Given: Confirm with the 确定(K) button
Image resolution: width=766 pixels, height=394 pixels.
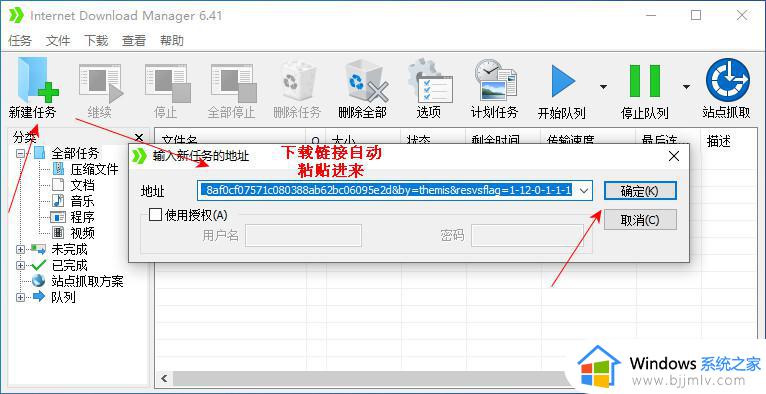Looking at the screenshot, I should (640, 191).
